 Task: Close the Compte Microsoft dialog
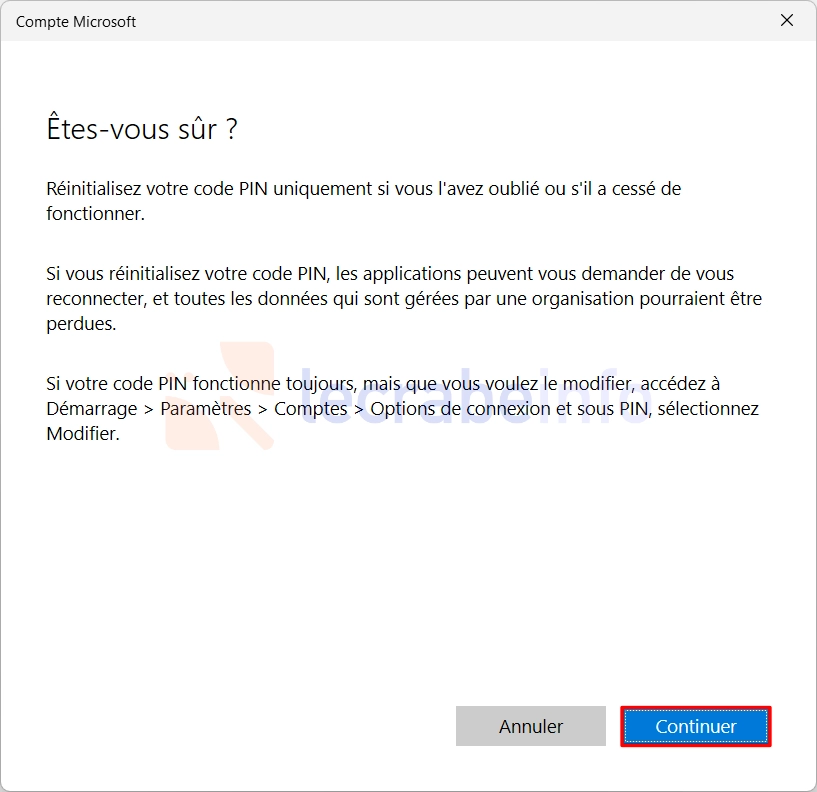click(787, 20)
